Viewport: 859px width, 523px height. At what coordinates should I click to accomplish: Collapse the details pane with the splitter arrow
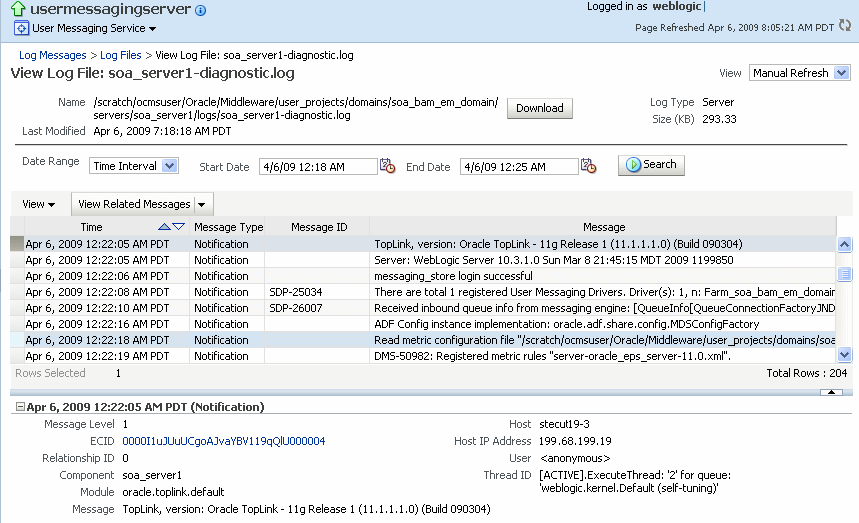[831, 392]
